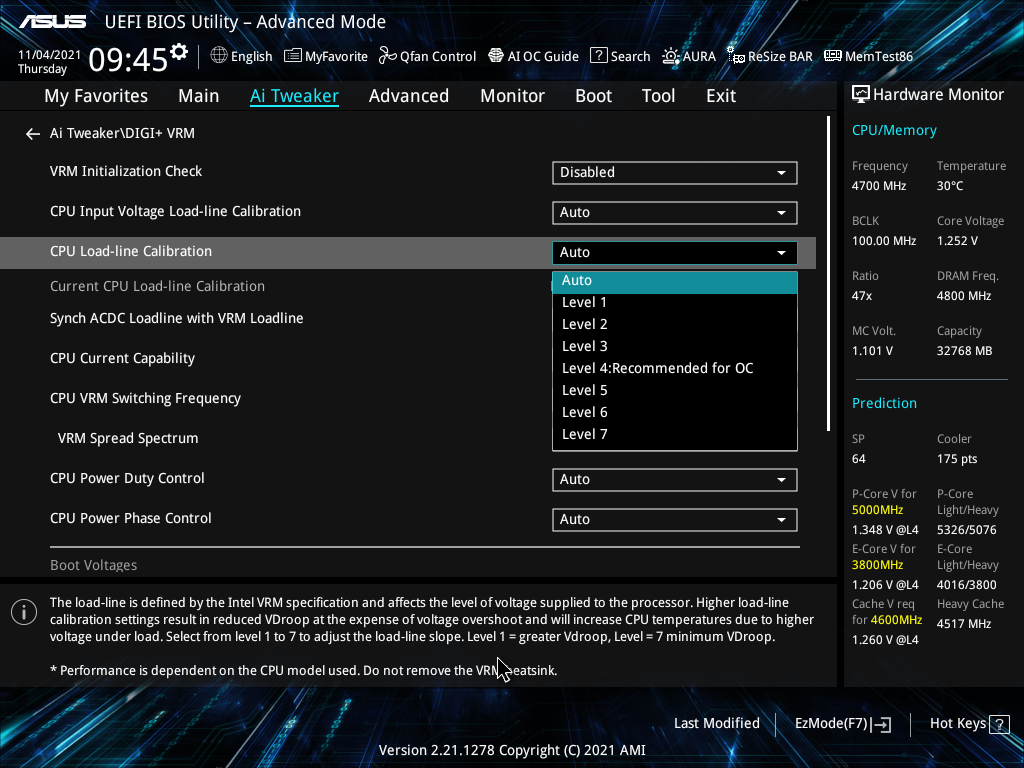Click Last Modified
Image resolution: width=1024 pixels, height=768 pixels.
[x=716, y=724]
